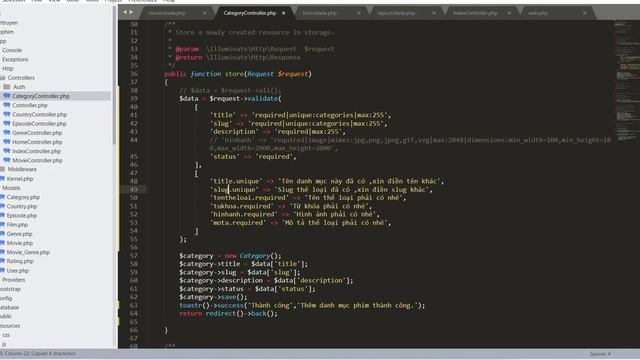Click the 'hinhanh.required' key in code

tap(243, 214)
